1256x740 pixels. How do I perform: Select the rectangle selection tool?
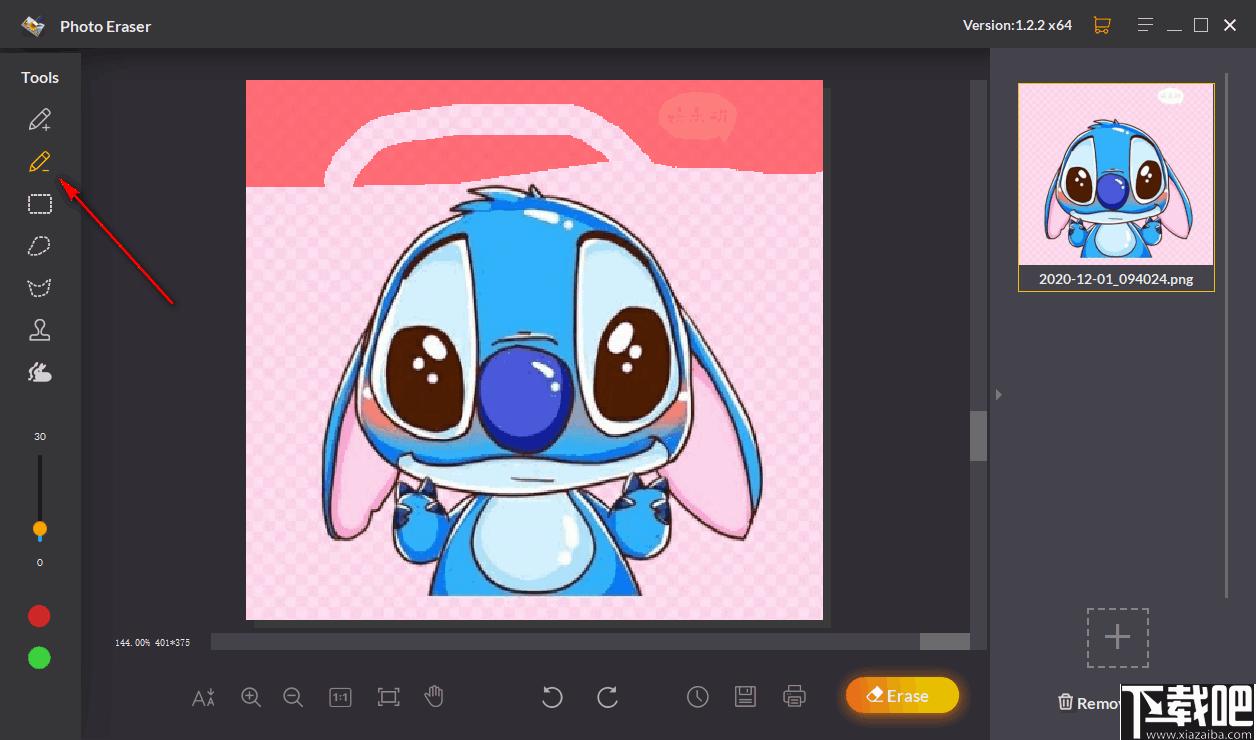pos(39,204)
